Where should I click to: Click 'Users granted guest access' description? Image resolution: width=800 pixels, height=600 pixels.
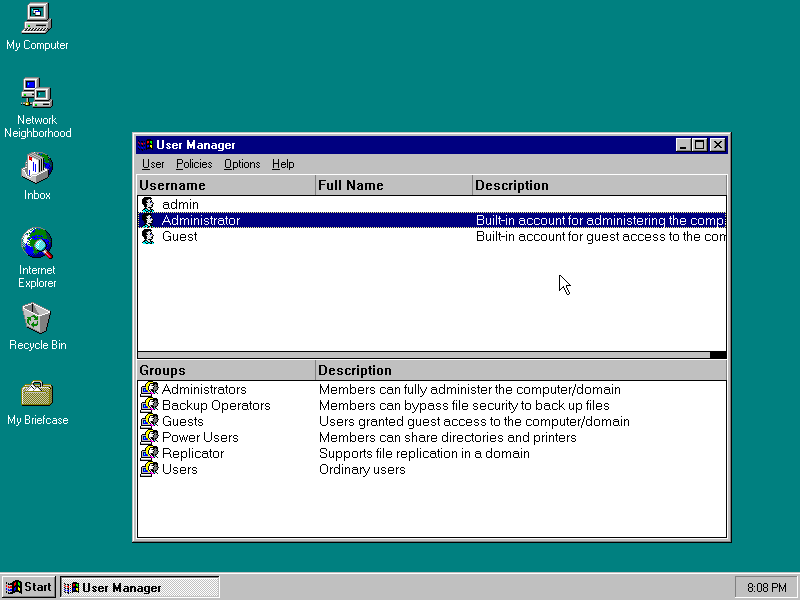click(x=474, y=421)
